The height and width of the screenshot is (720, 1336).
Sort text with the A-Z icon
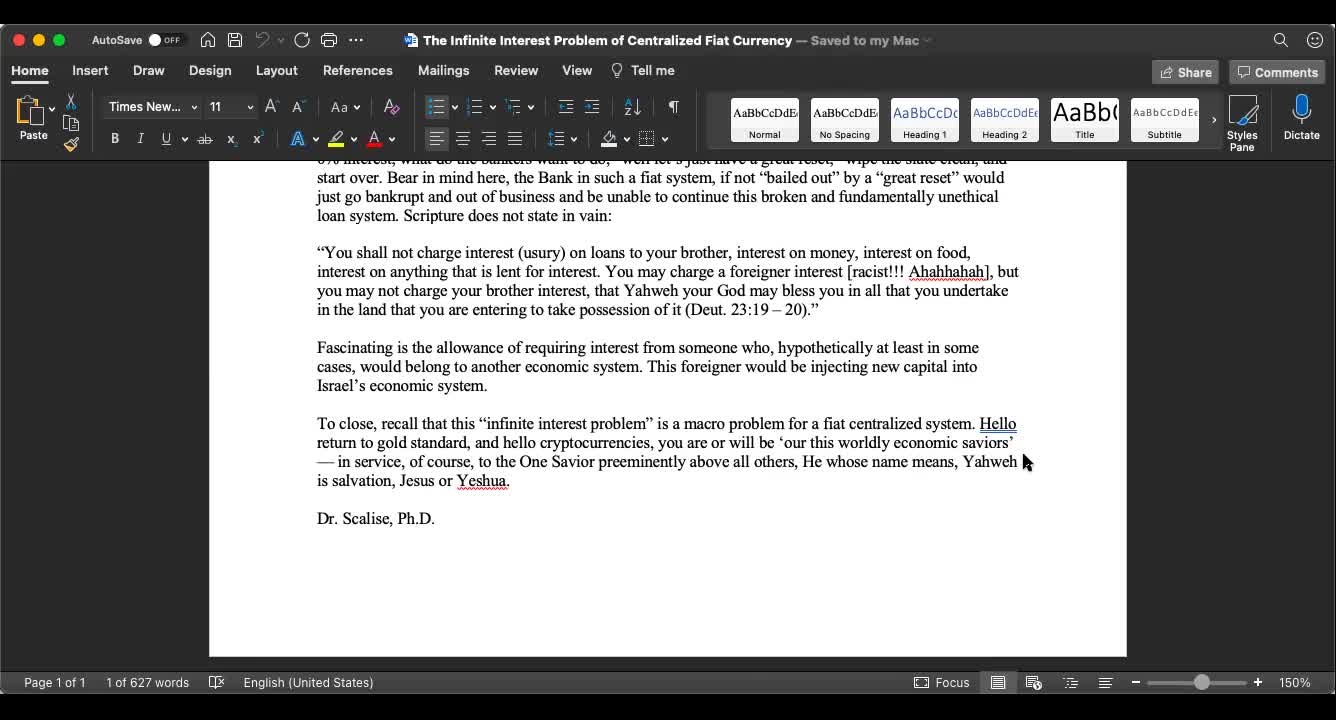(632, 107)
